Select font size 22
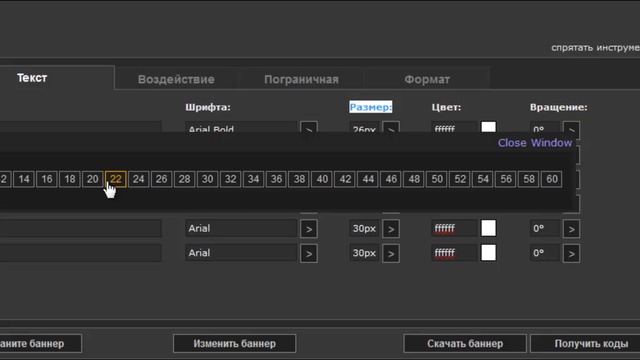 coord(116,179)
